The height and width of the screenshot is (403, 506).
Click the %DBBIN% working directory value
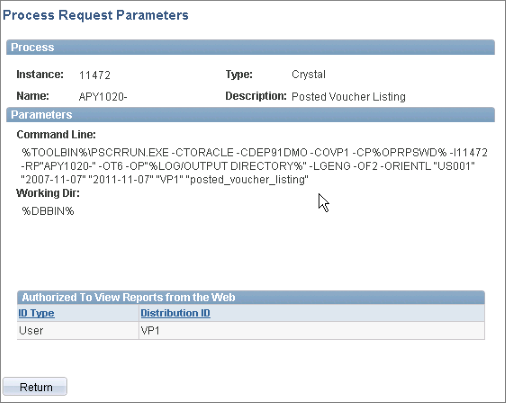pos(48,211)
